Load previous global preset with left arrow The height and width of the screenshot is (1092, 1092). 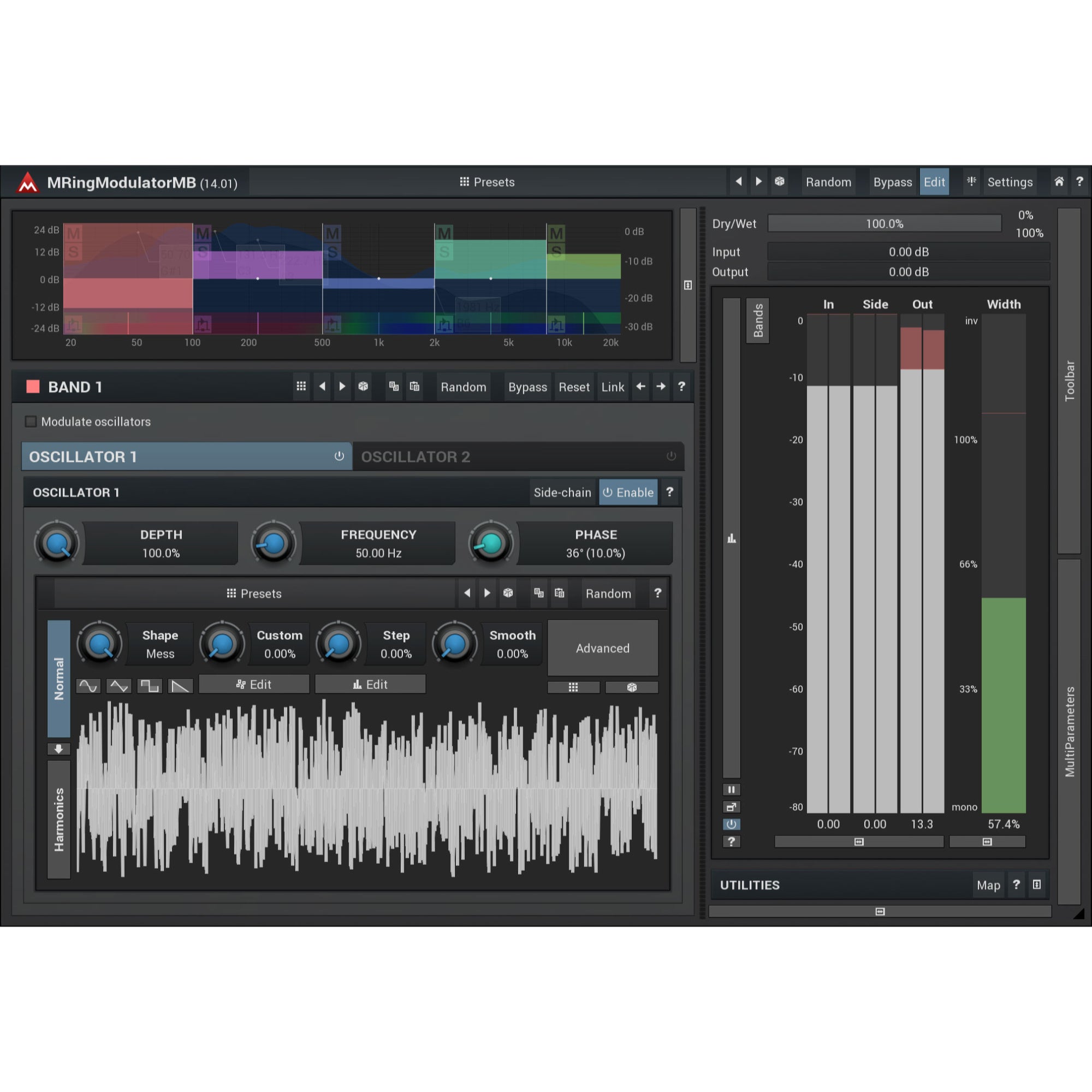738,181
